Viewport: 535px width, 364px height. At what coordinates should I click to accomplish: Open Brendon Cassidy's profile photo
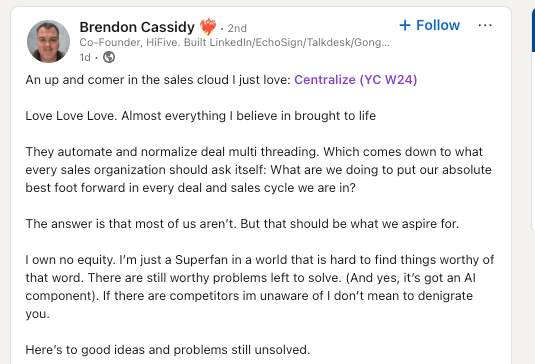coord(48,41)
